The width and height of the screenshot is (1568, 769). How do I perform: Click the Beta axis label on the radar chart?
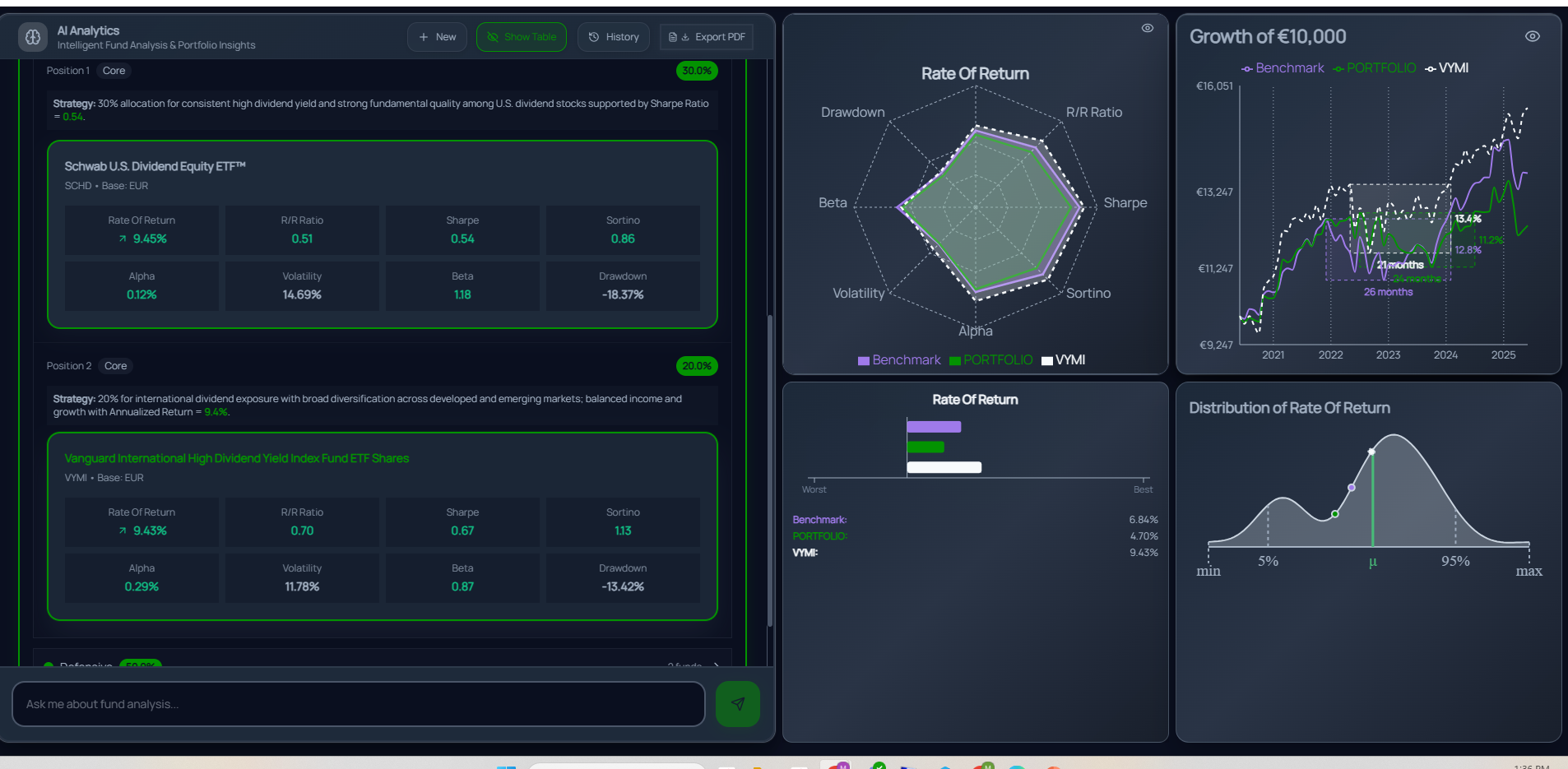coord(833,203)
